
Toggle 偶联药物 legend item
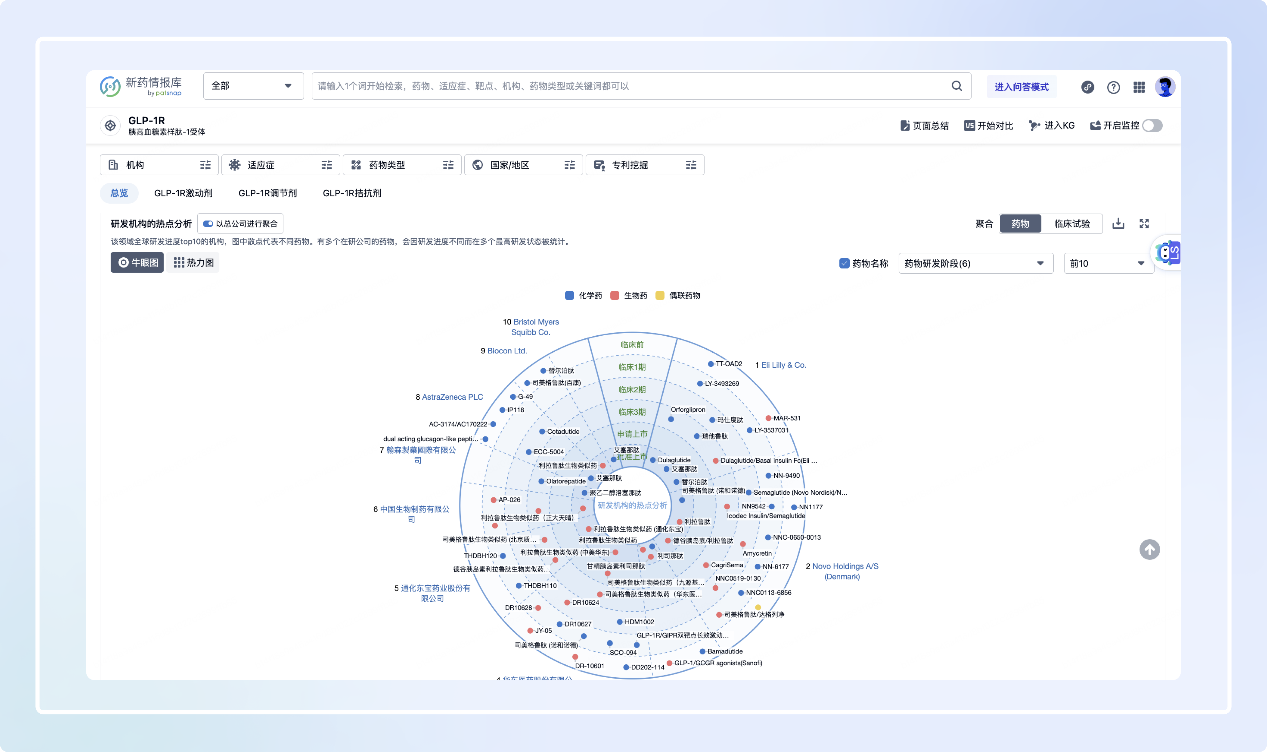pyautogui.click(x=678, y=296)
